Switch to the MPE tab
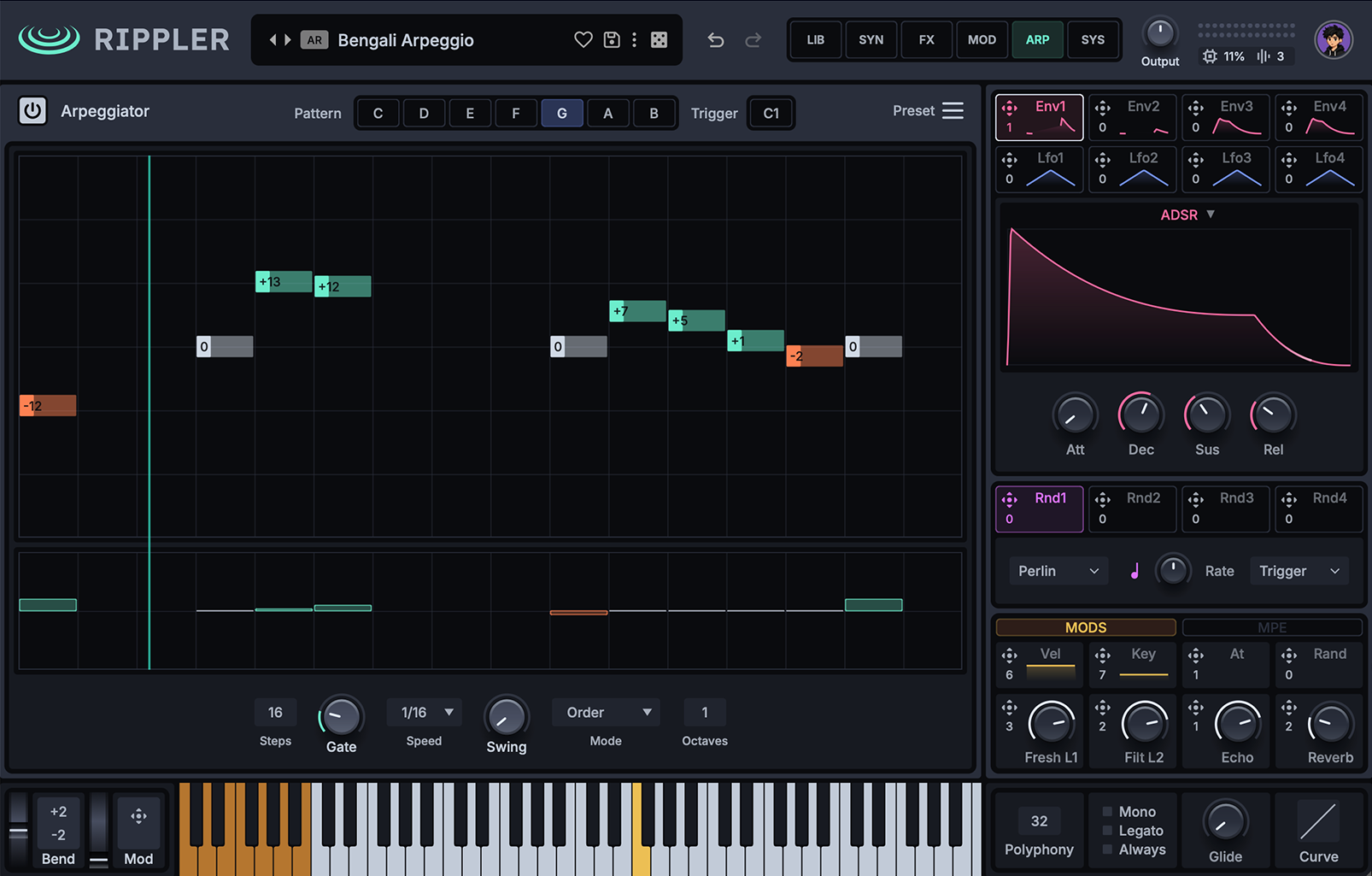 pos(1272,627)
